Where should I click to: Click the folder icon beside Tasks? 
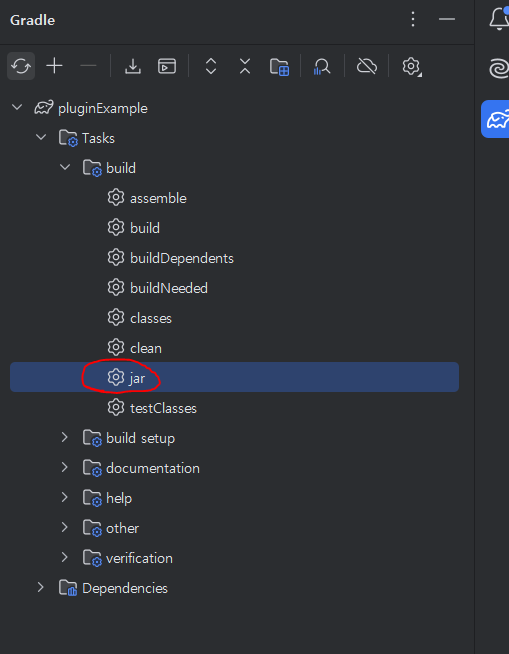pyautogui.click(x=68, y=138)
